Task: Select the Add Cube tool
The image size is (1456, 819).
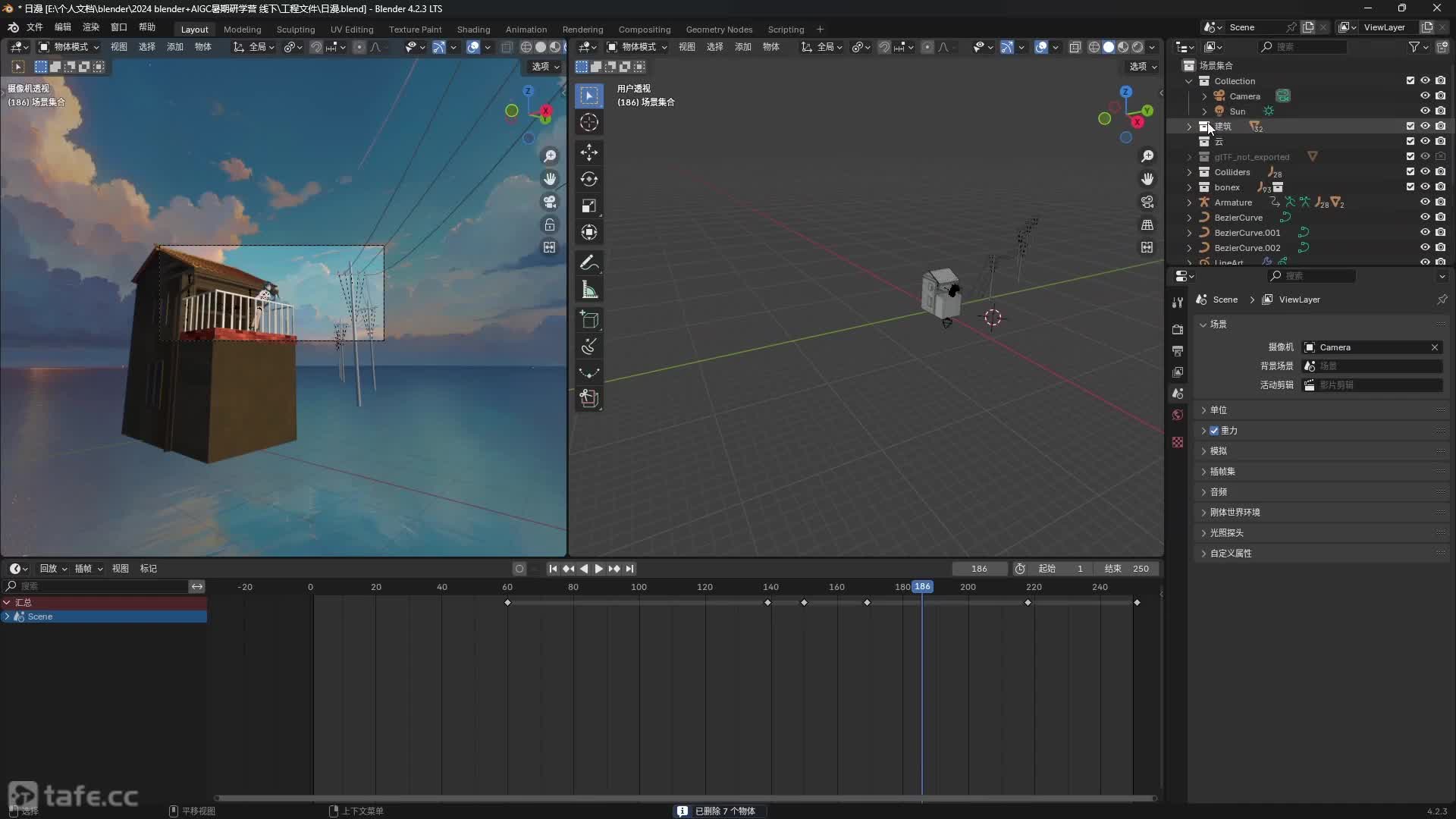Action: point(589,320)
